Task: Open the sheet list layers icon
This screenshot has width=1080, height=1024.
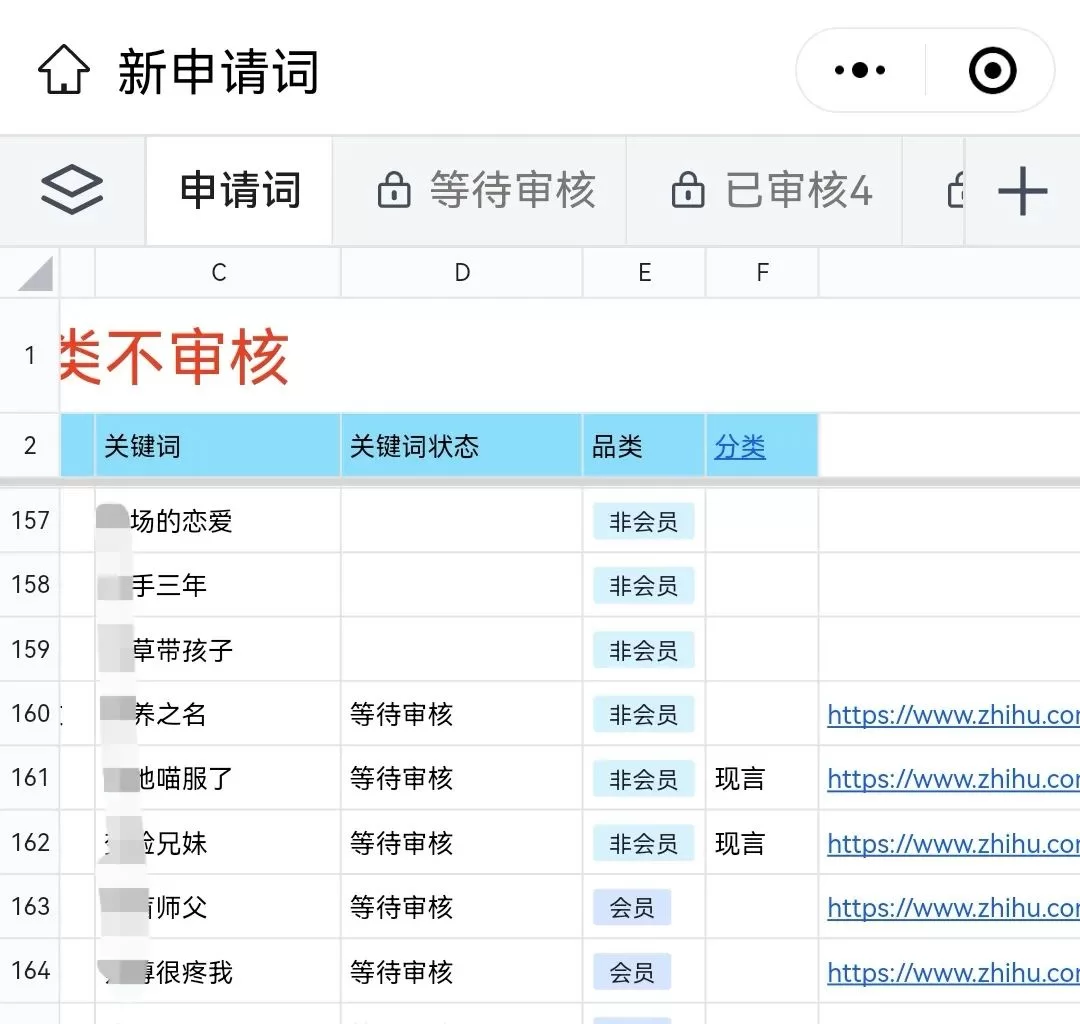Action: pyautogui.click(x=72, y=190)
